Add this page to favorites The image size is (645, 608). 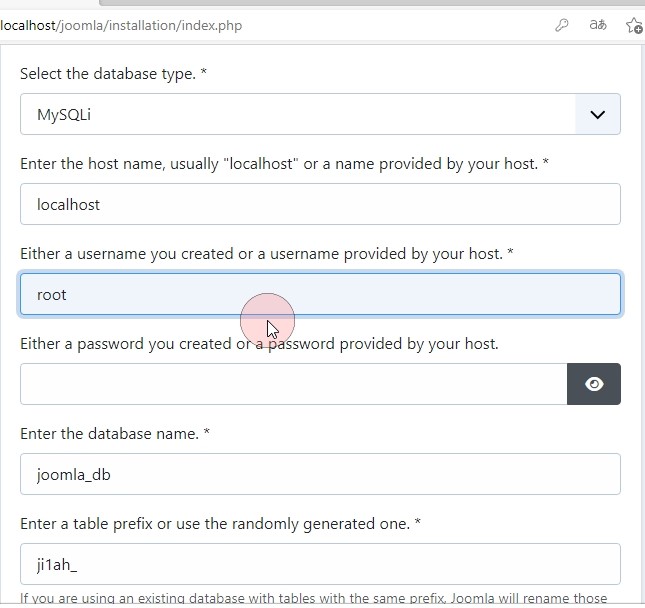coord(633,25)
